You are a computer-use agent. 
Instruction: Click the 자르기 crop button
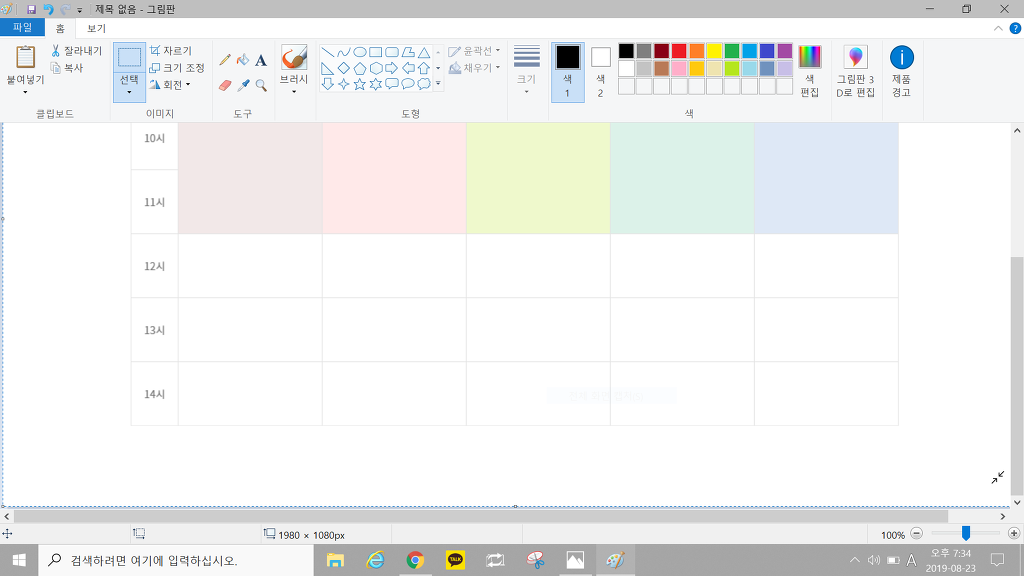170,51
